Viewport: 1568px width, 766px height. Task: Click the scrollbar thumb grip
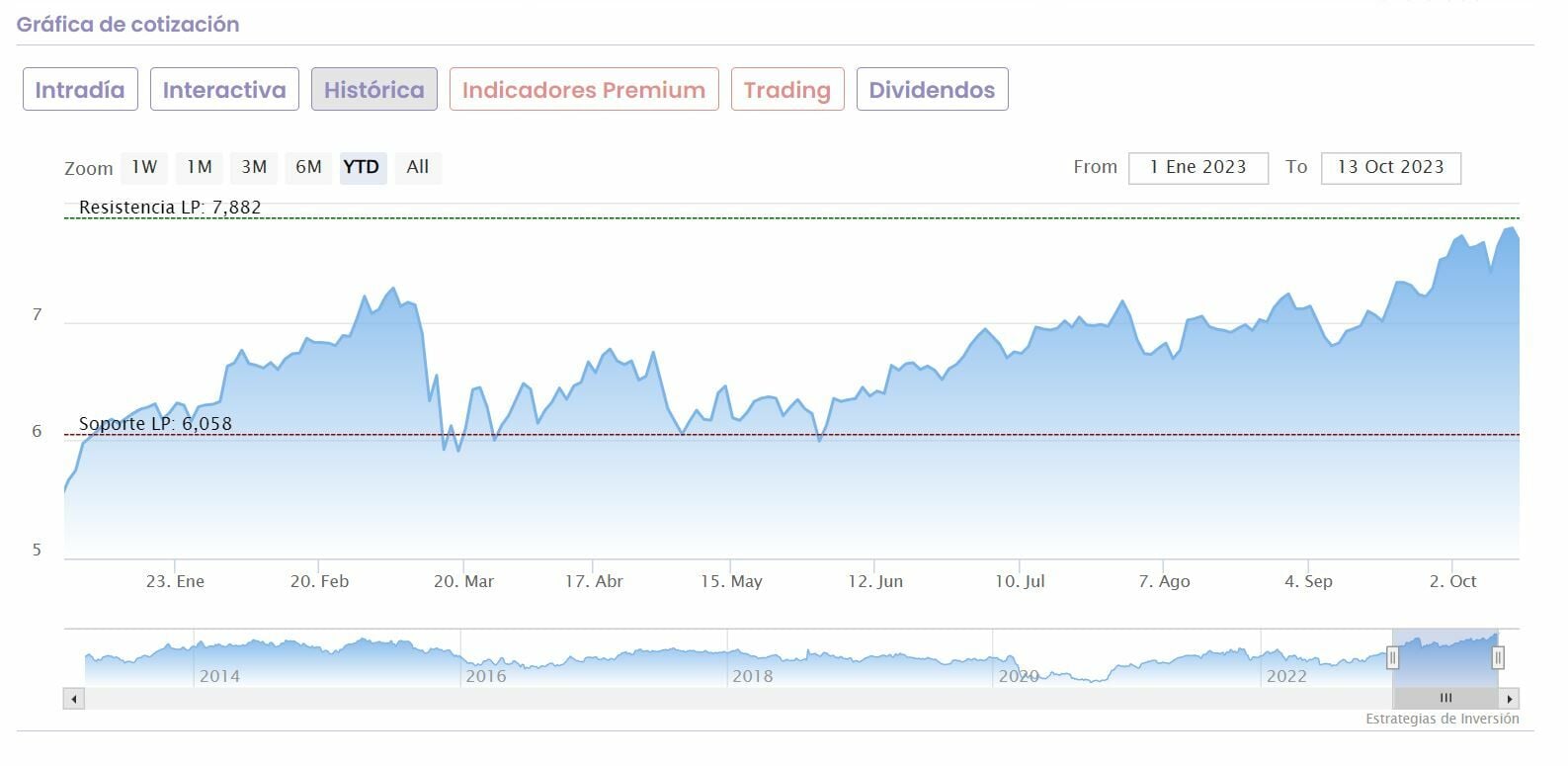1445,699
